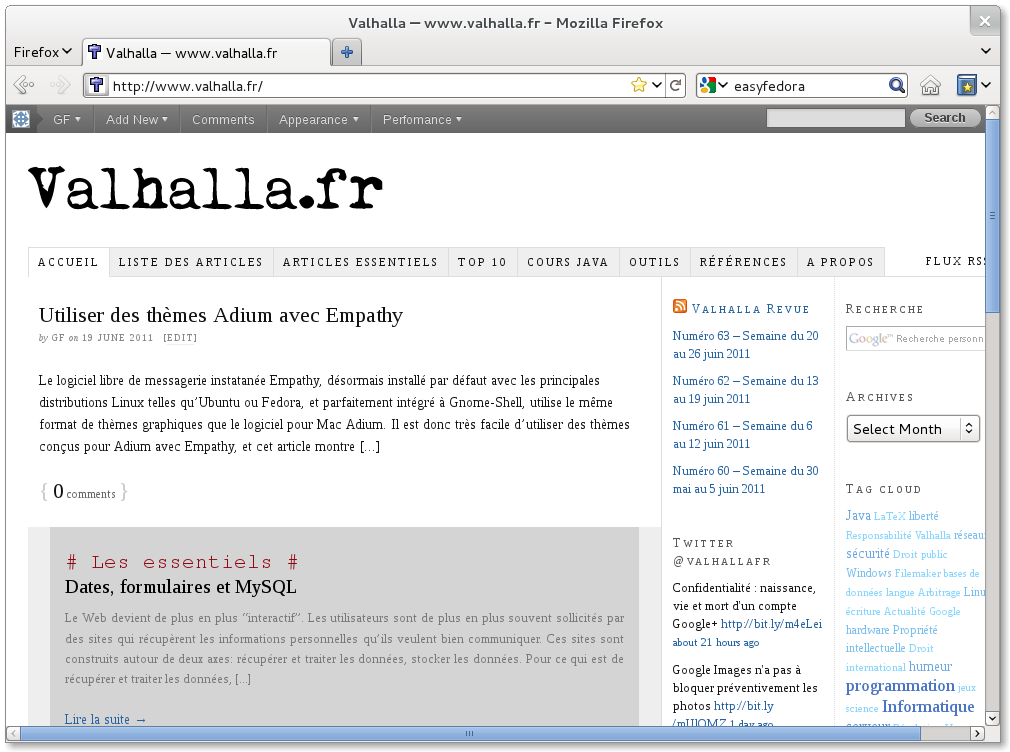Image resolution: width=1010 pixels, height=752 pixels.
Task: Click the bit.ly/m4eLei tweet link
Action: (x=771, y=624)
